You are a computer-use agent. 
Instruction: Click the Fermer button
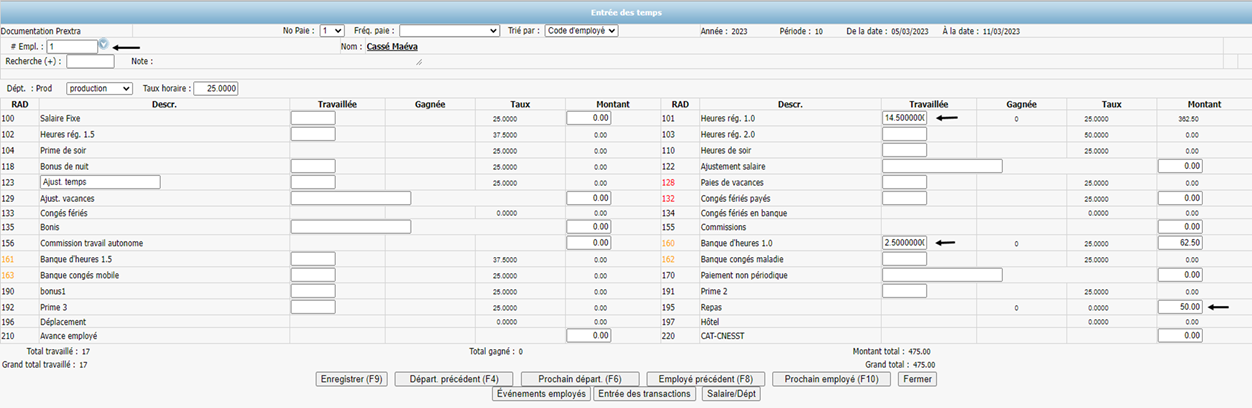(x=917, y=380)
